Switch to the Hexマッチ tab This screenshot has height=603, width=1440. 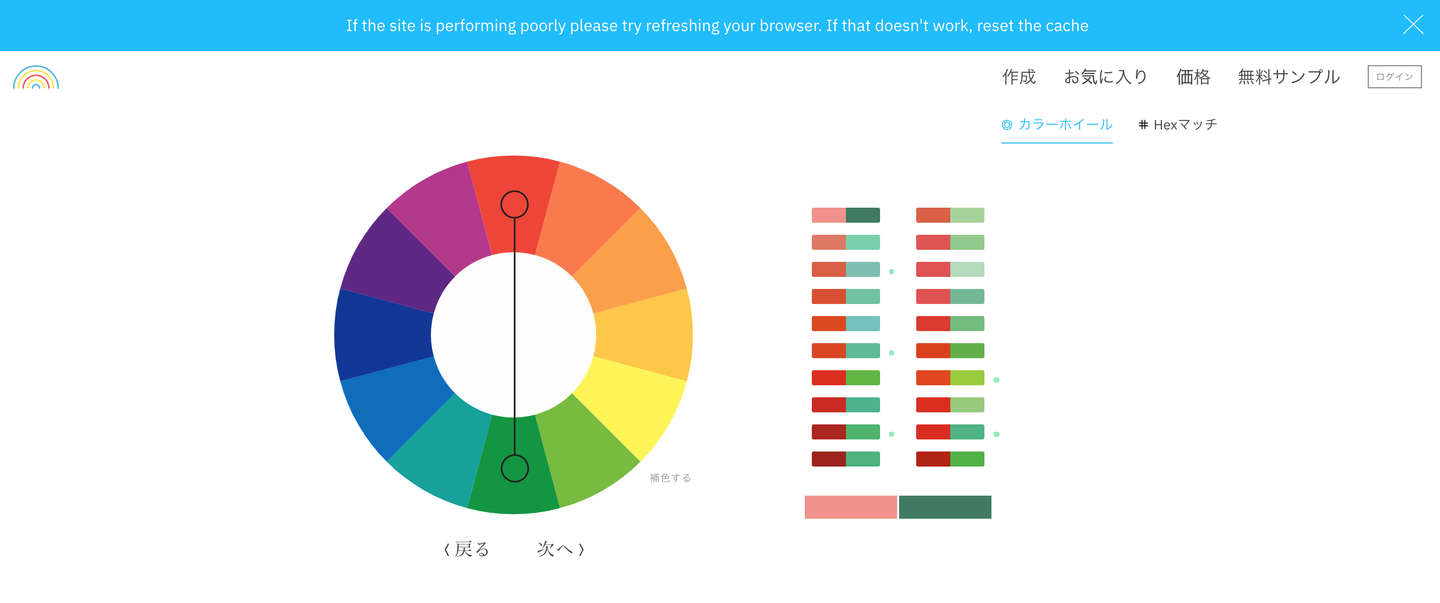[x=1178, y=125]
